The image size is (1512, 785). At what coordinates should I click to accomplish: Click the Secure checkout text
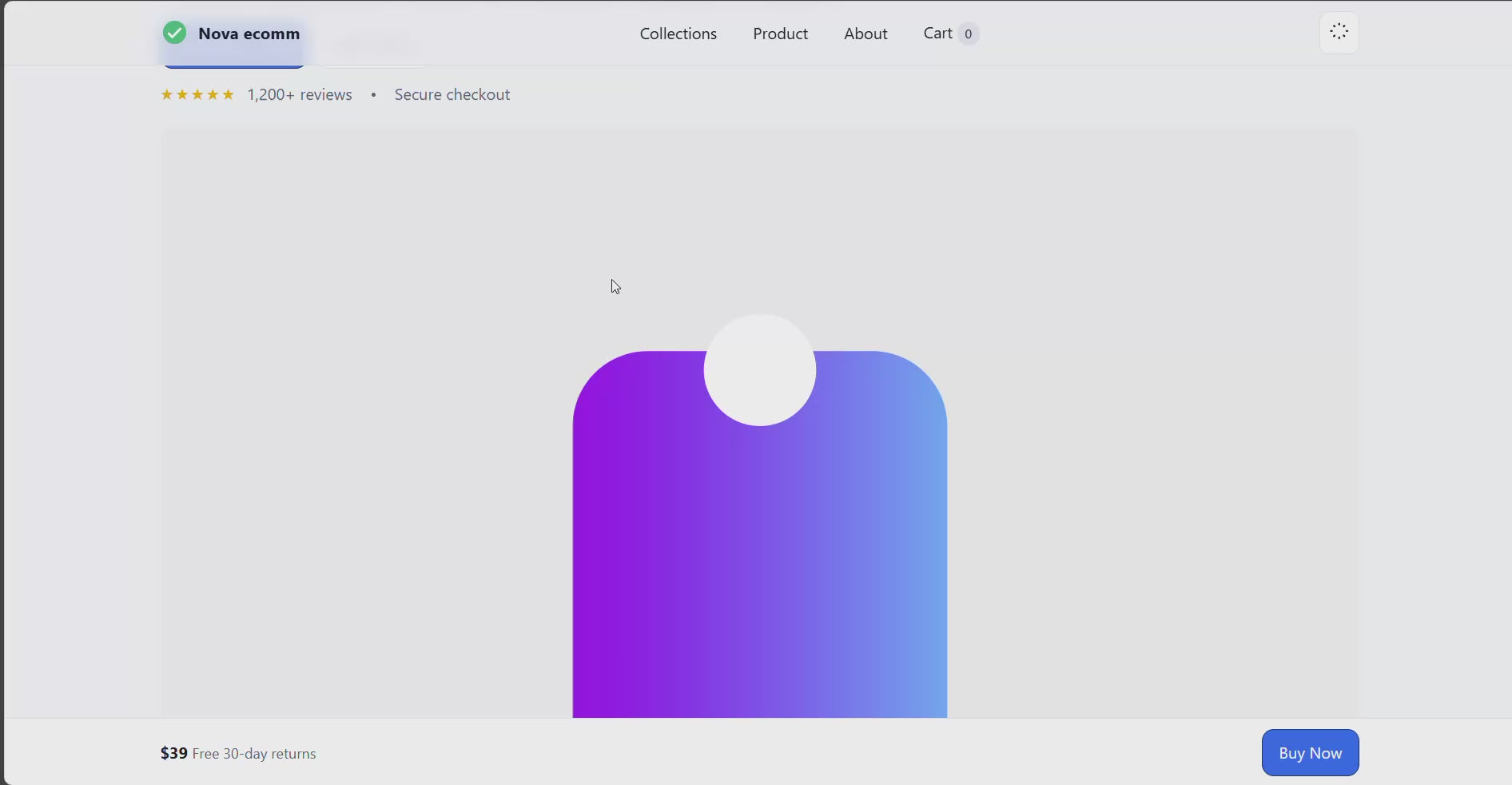click(x=452, y=94)
